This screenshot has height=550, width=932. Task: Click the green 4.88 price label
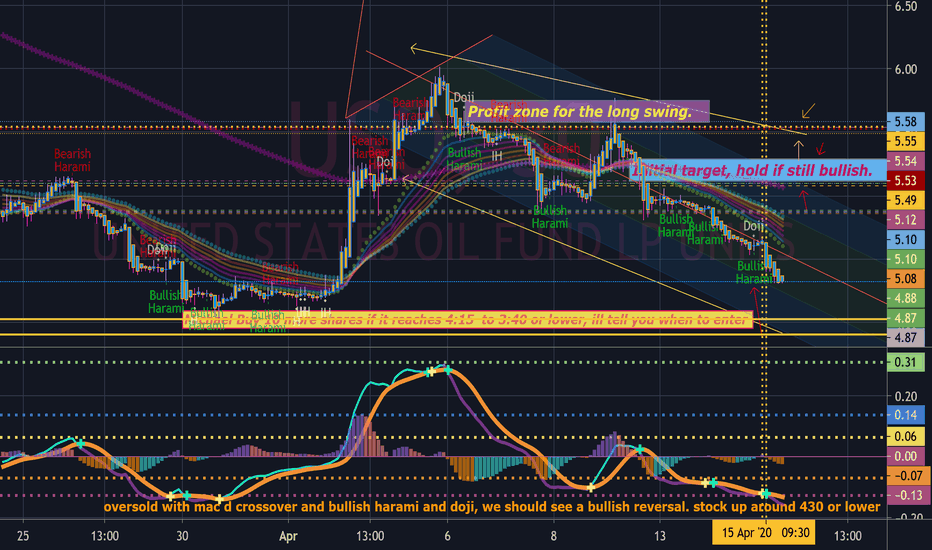click(x=905, y=298)
